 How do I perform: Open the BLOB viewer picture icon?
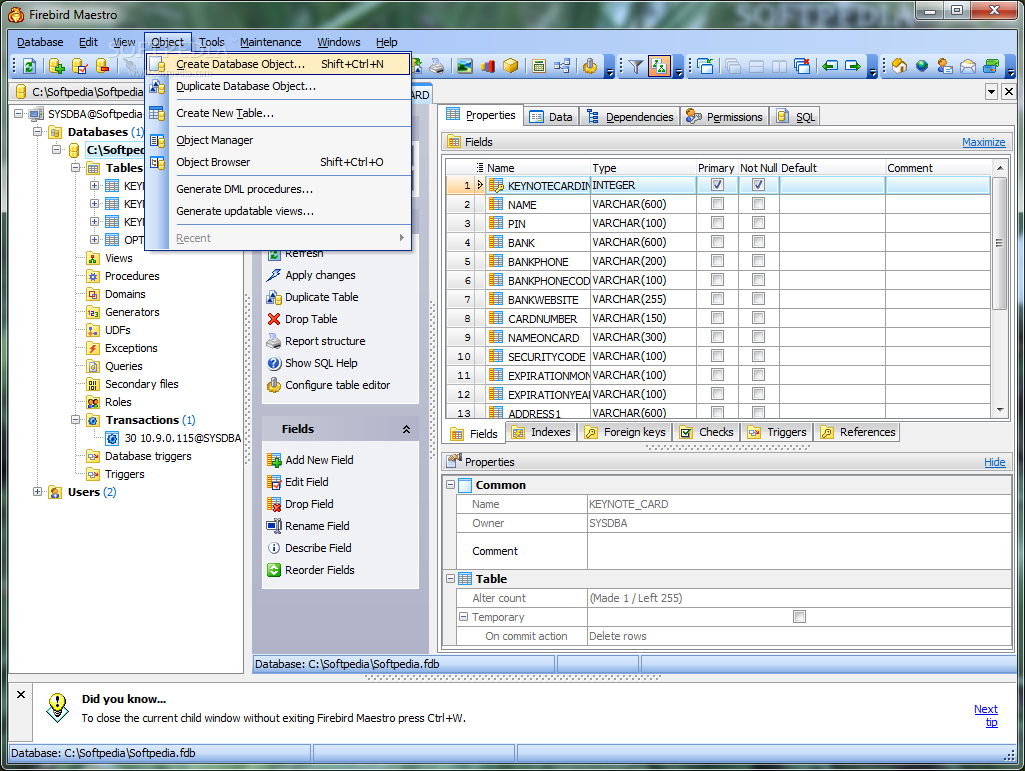465,66
